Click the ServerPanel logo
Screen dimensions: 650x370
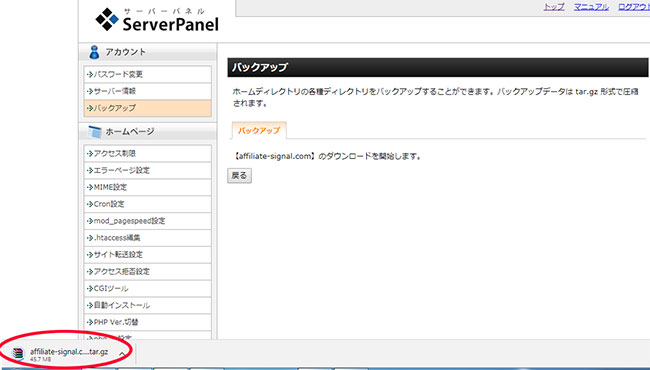(157, 20)
